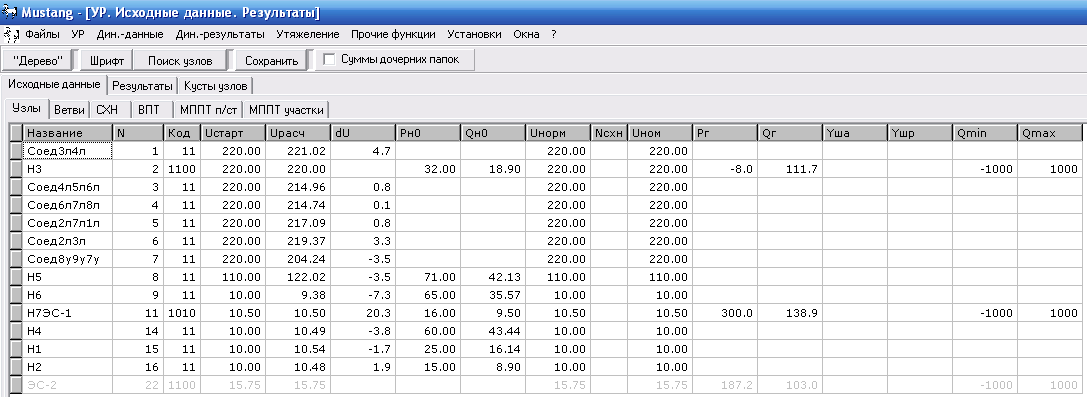Click the Uрасч column header
The width and height of the screenshot is (1087, 397).
pos(298,133)
